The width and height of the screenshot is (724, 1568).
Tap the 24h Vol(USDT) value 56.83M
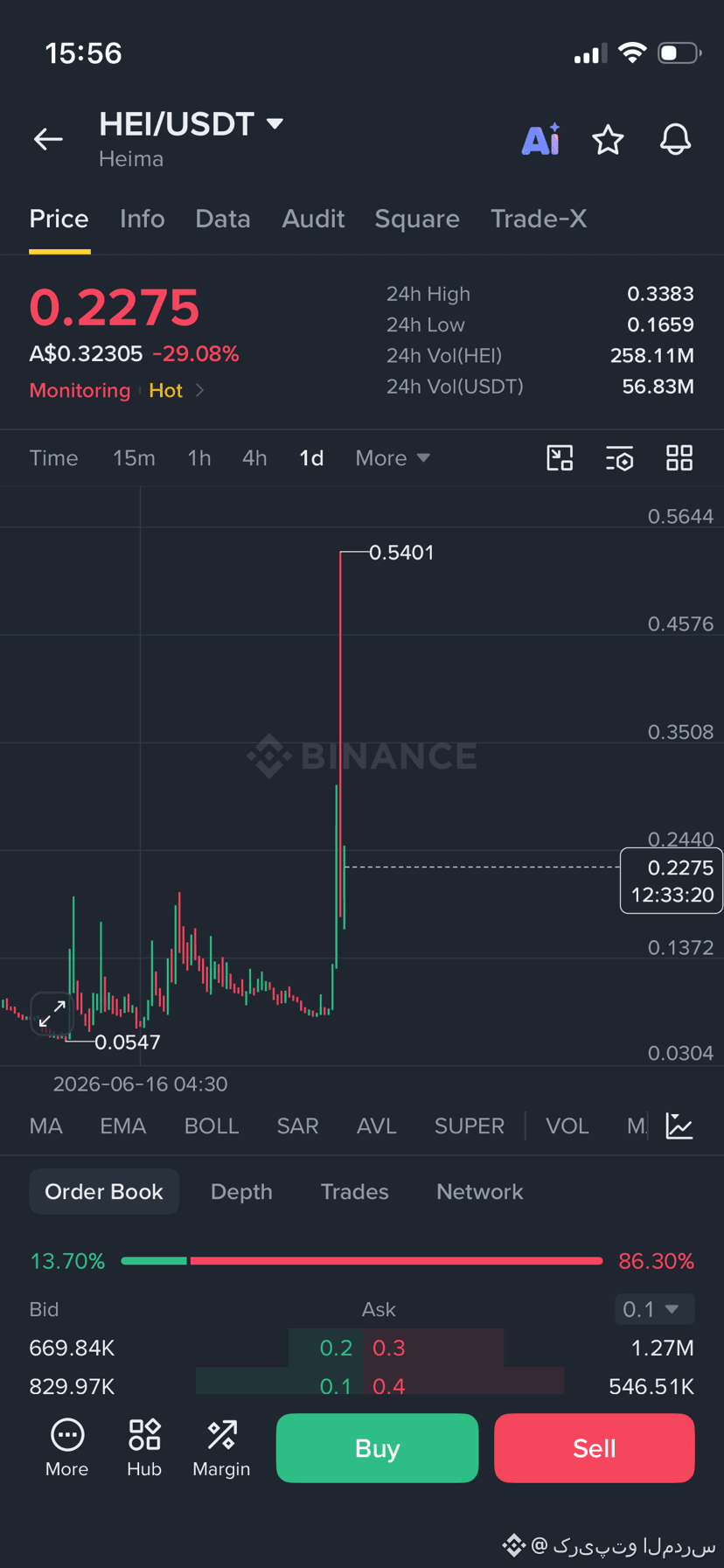(658, 387)
